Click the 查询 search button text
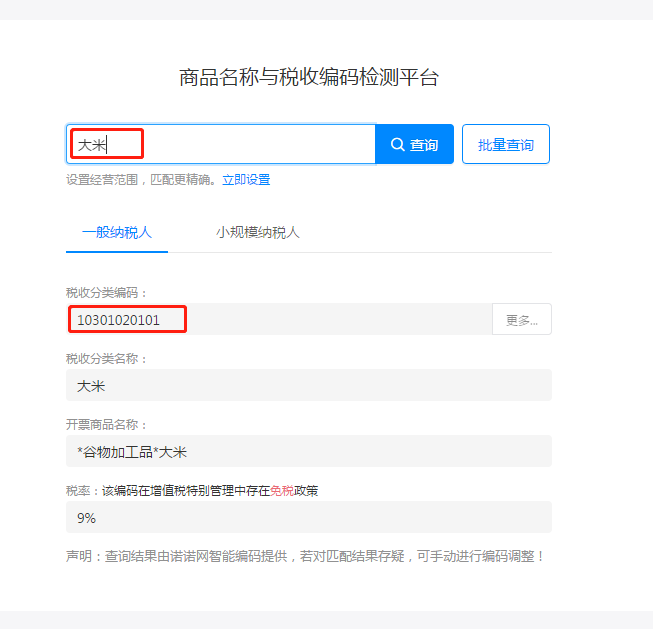 (424, 145)
